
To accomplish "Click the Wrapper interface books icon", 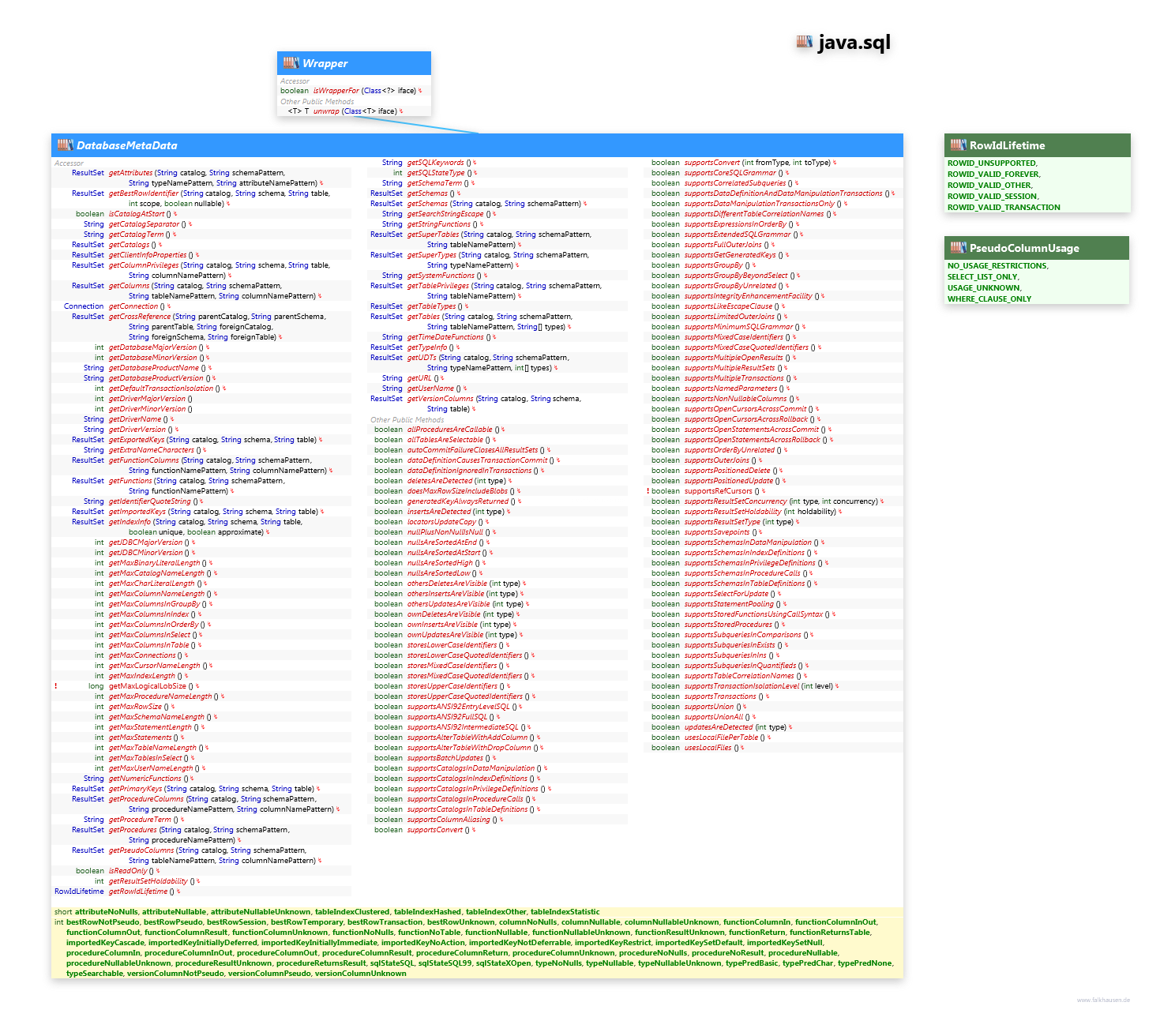I will coord(291,62).
